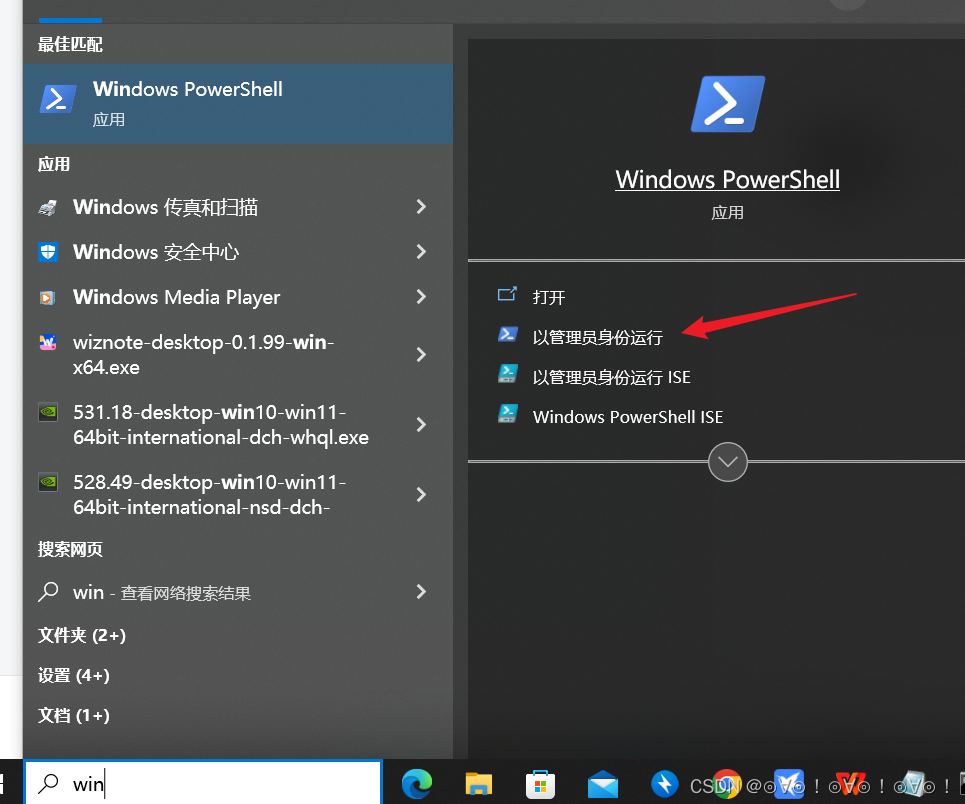Open Google Chrome from the taskbar
The height and width of the screenshot is (804, 965).
727,784
